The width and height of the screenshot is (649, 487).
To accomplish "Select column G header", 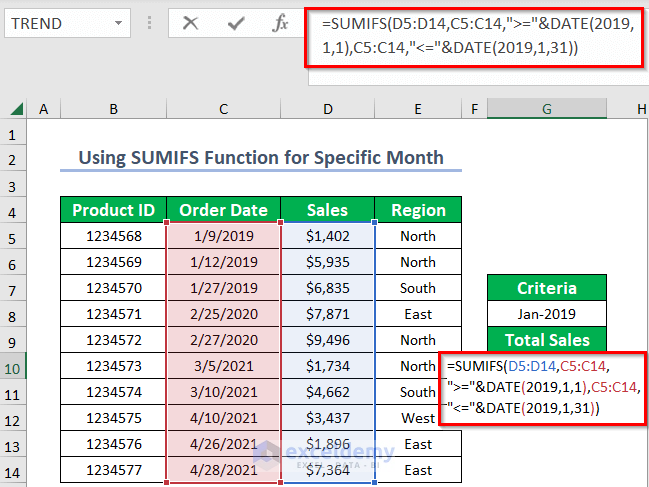I will 547,108.
